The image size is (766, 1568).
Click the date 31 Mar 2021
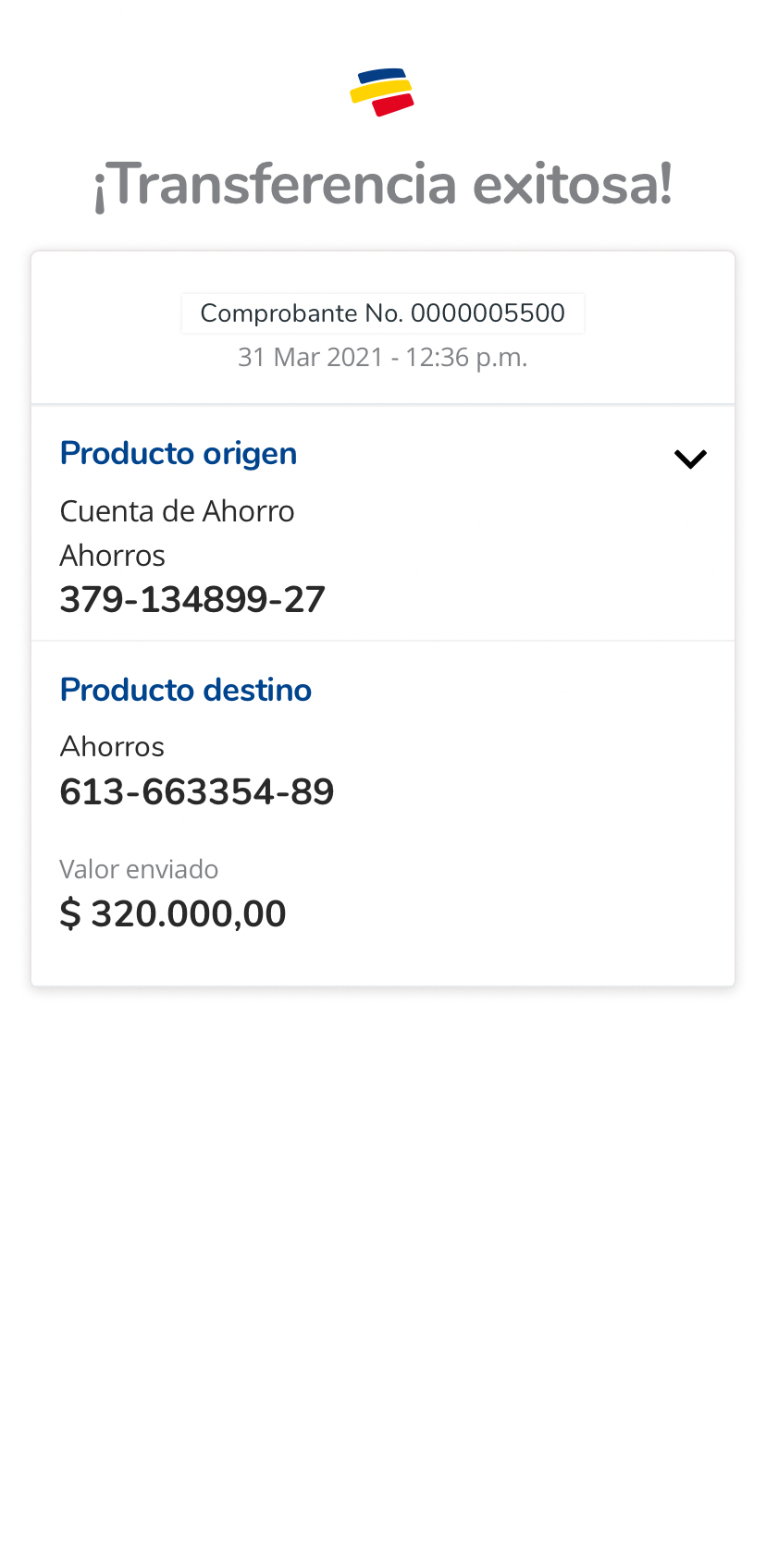point(310,358)
